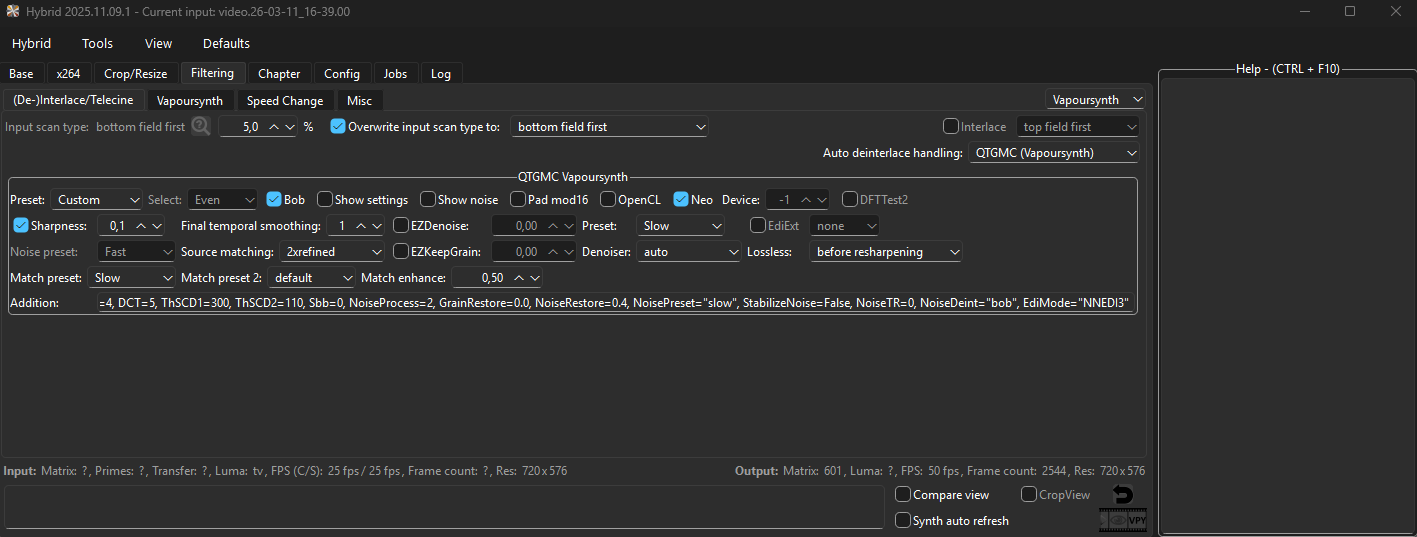Image resolution: width=1417 pixels, height=537 pixels.
Task: Expand the Source matching dropdown
Action: pos(331,252)
